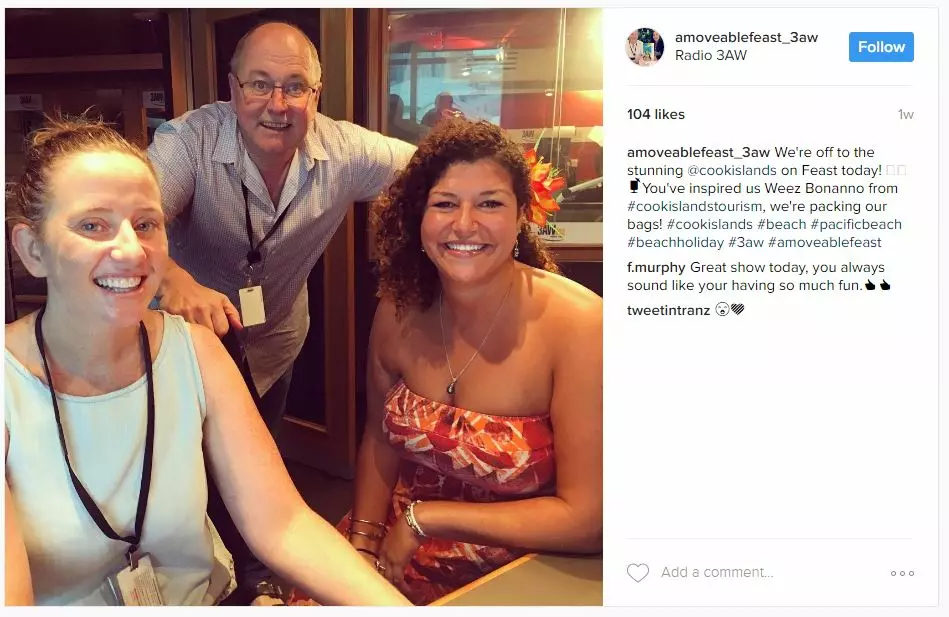
Task: Open tweetintranz commenter profile
Action: click(x=668, y=311)
